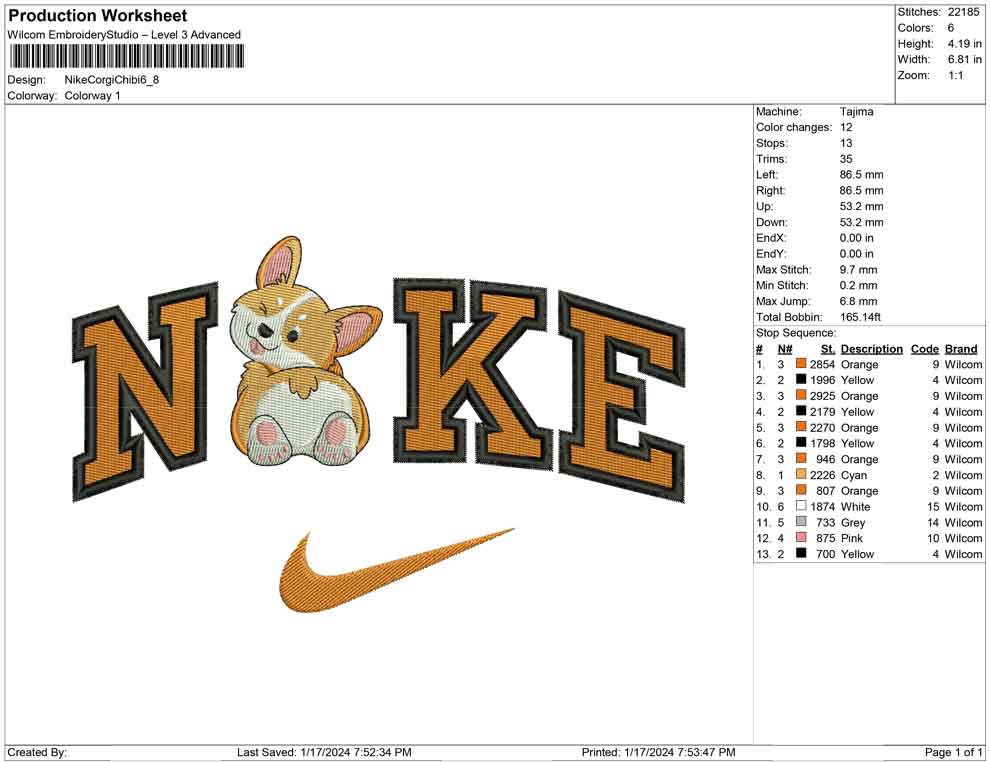Click the 'St.' column header
This screenshot has height=762, width=990.
(828, 348)
